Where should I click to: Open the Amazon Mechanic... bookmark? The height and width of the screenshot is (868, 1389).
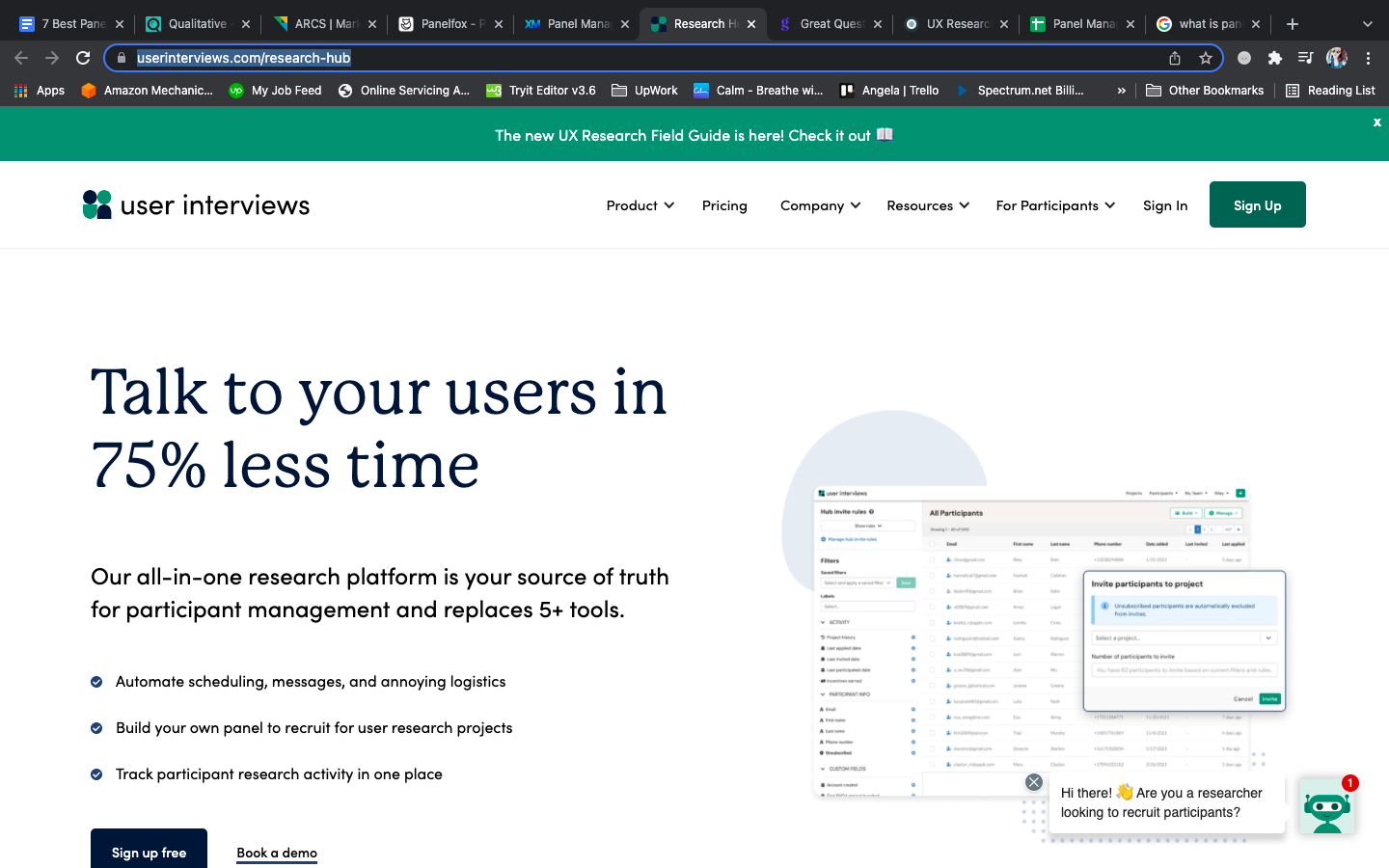148,91
